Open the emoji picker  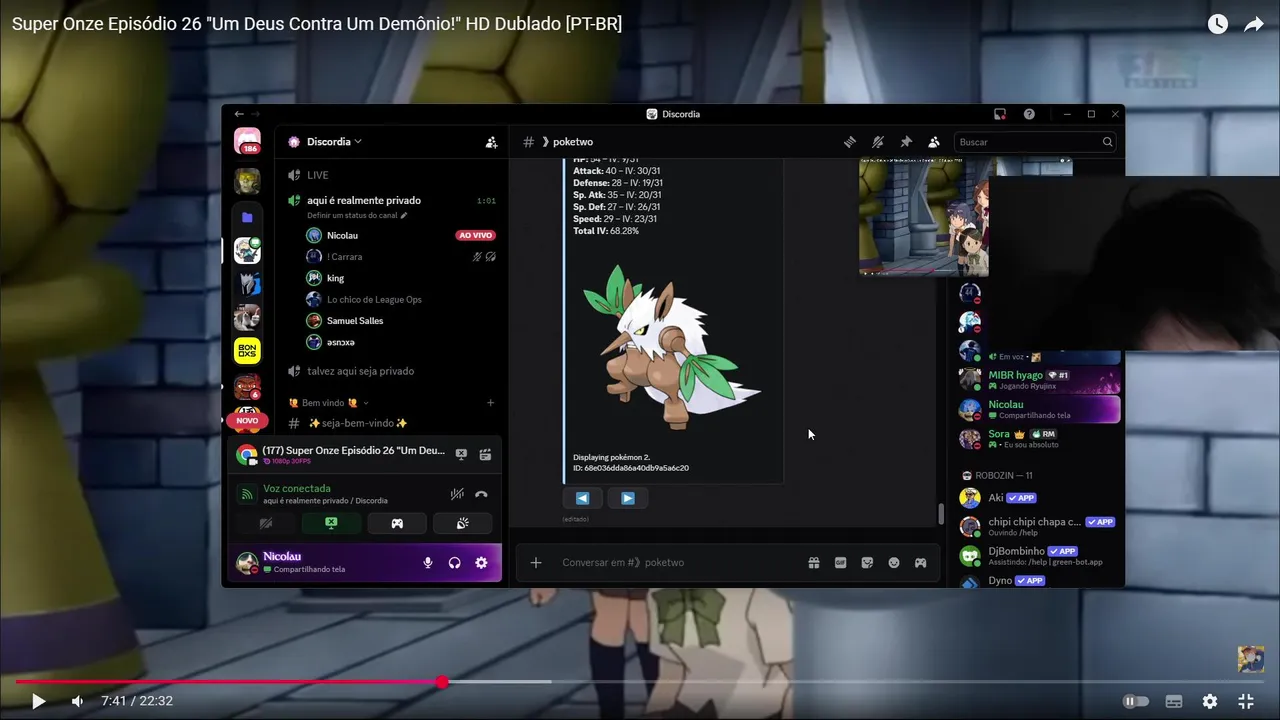894,563
